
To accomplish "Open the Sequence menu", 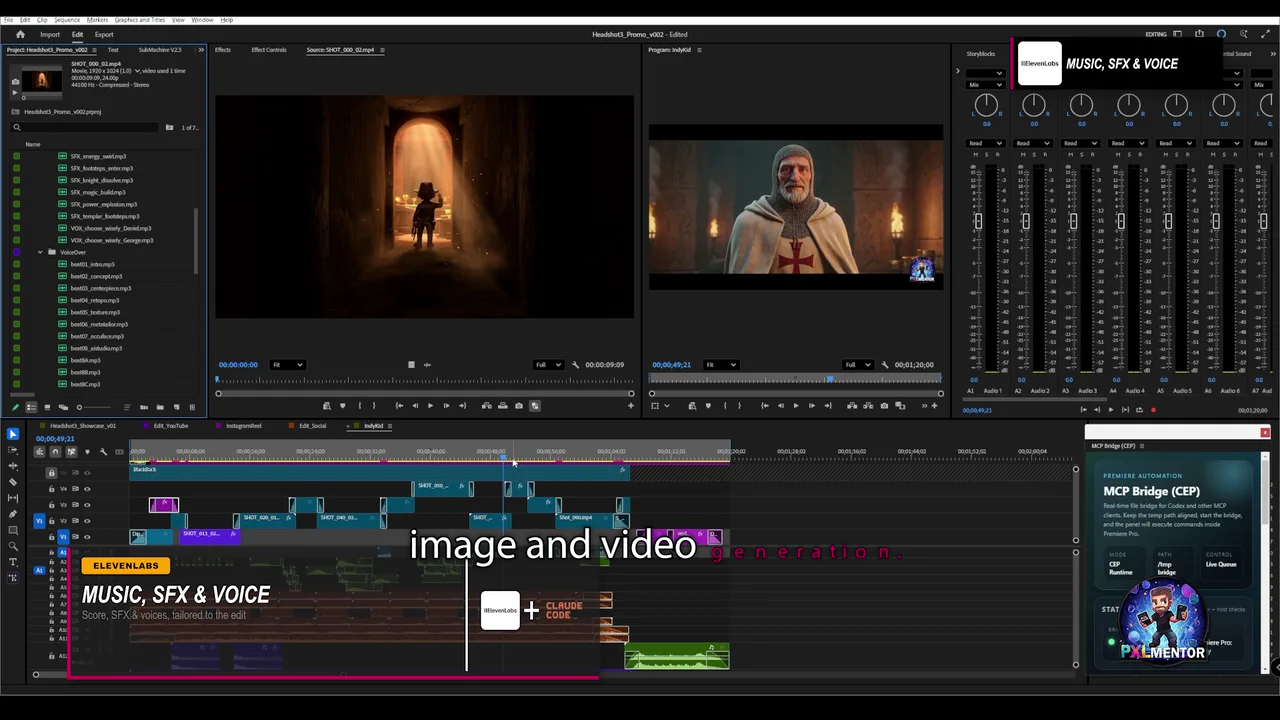I will (67, 20).
